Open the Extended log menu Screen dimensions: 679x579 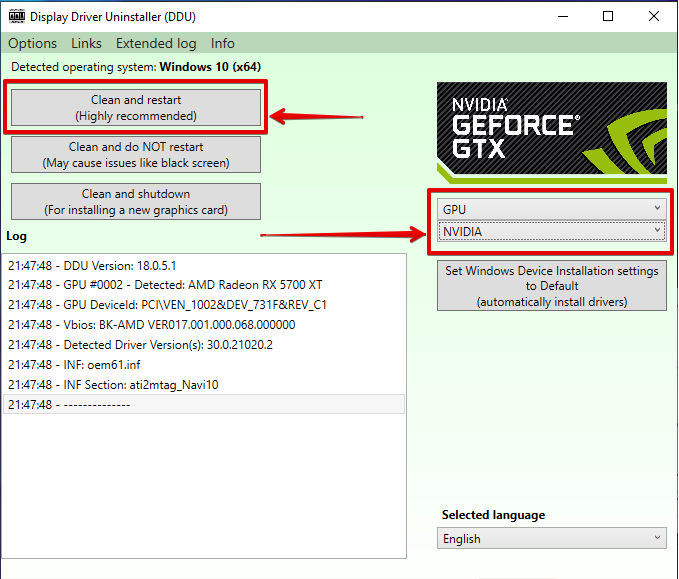pyautogui.click(x=156, y=43)
